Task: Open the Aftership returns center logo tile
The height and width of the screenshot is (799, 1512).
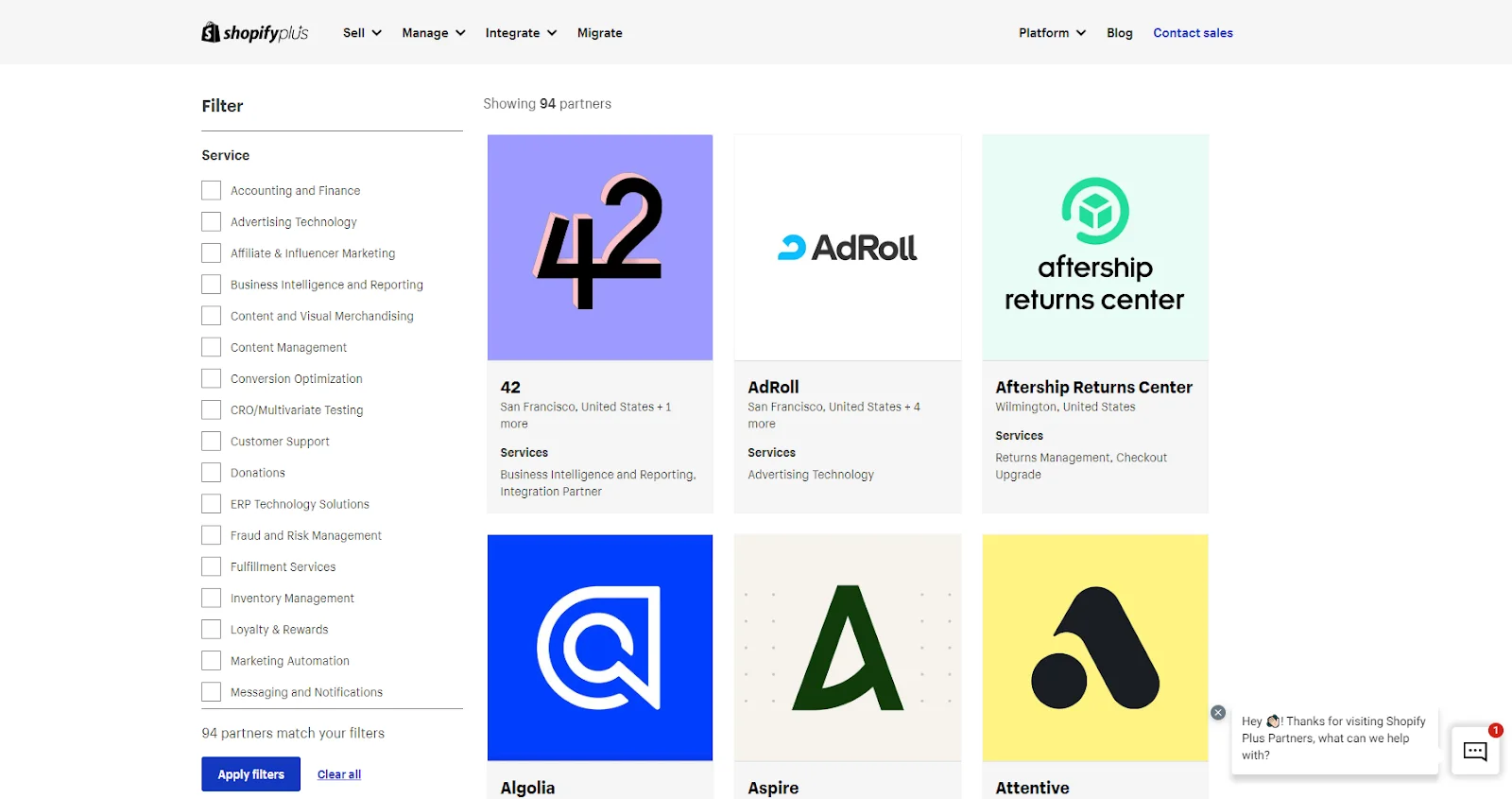Action: pyautogui.click(x=1095, y=247)
